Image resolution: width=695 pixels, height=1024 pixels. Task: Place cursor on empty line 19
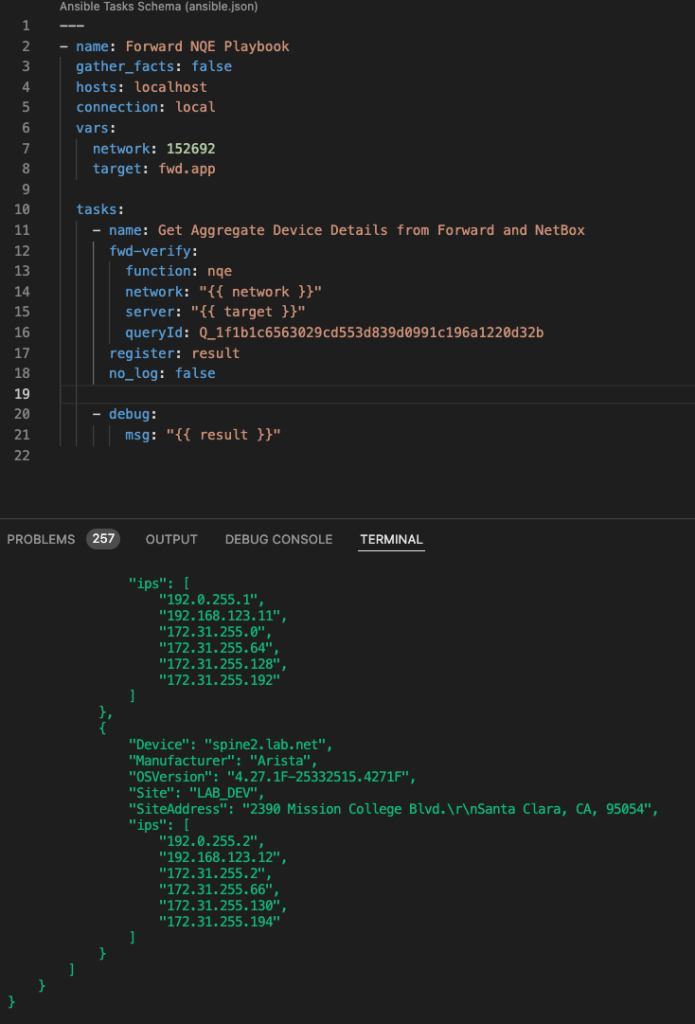click(300, 393)
